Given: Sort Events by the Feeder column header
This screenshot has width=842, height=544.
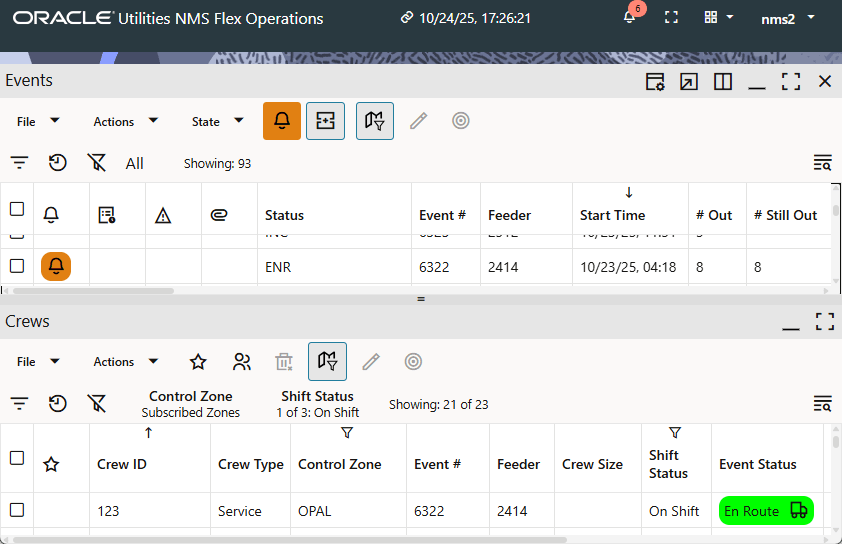Looking at the screenshot, I should tap(509, 215).
